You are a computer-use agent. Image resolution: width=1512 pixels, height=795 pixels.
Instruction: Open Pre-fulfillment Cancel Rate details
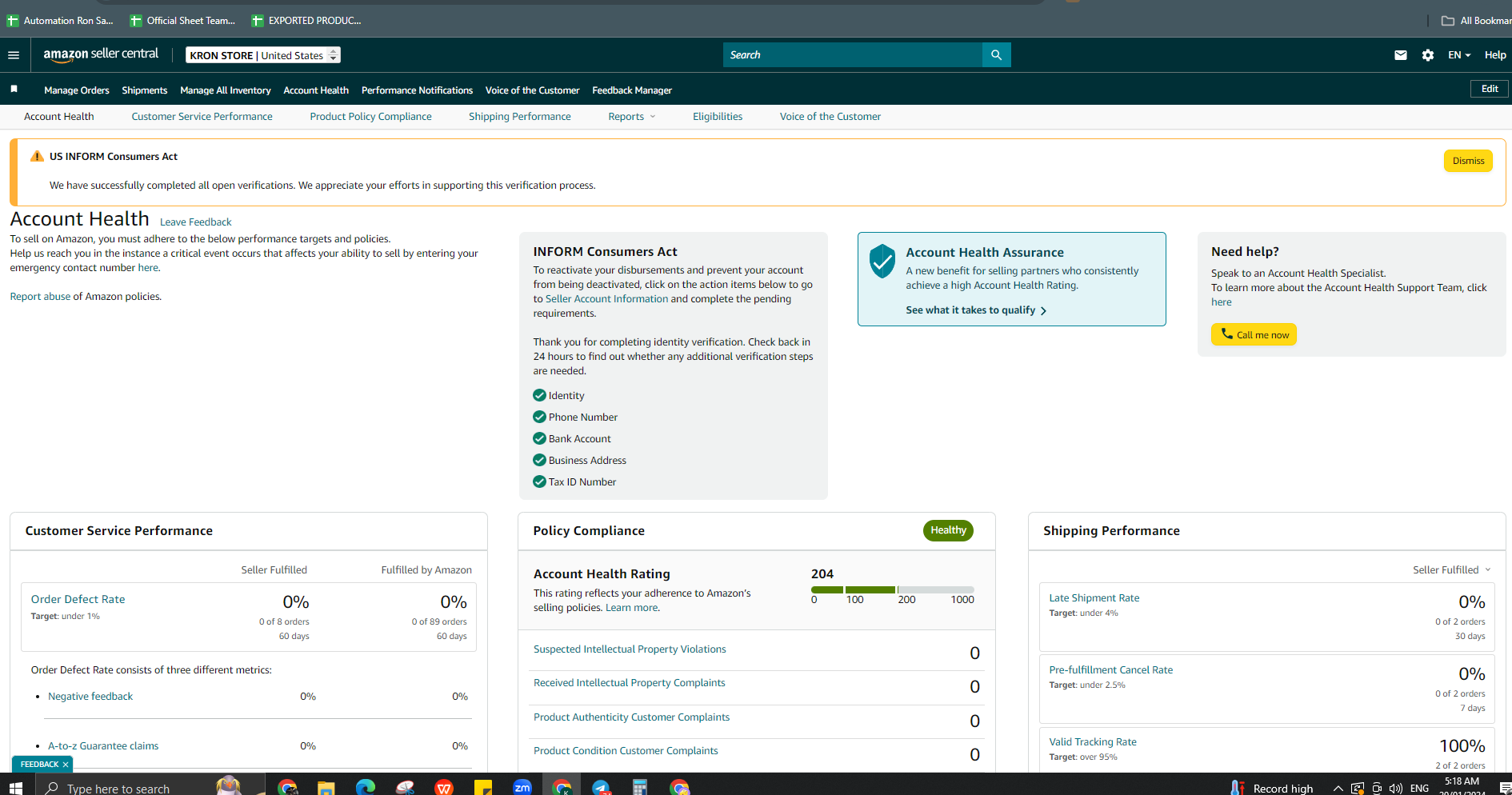(1110, 670)
